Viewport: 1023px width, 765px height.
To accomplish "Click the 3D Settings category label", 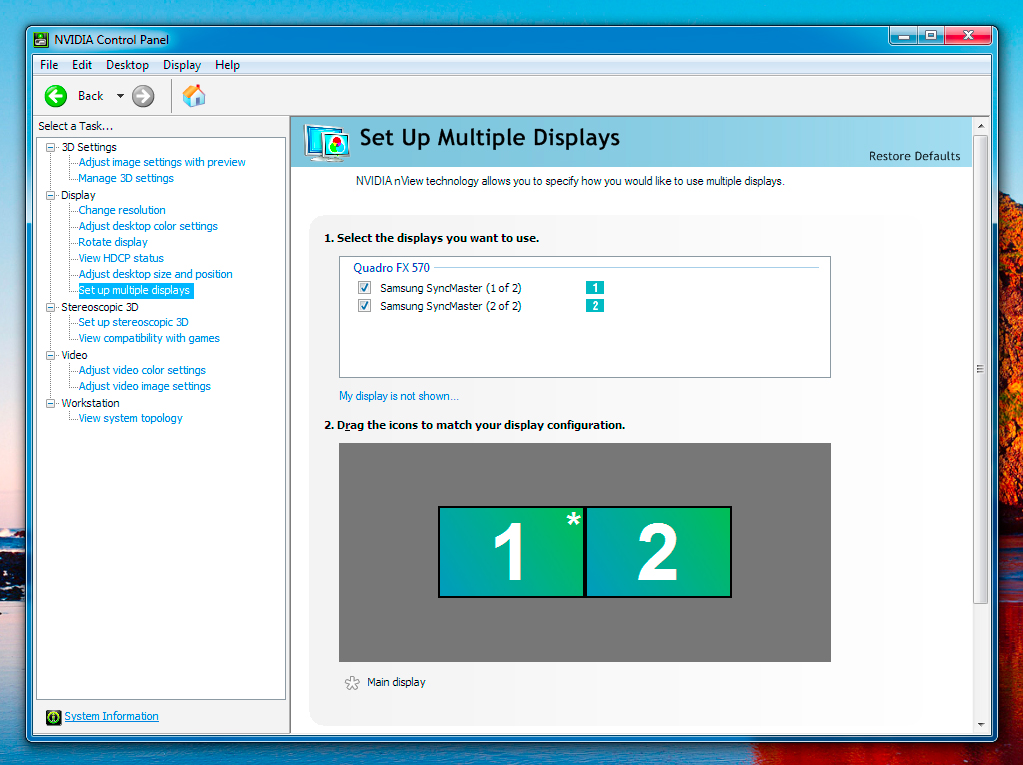I will 89,147.
